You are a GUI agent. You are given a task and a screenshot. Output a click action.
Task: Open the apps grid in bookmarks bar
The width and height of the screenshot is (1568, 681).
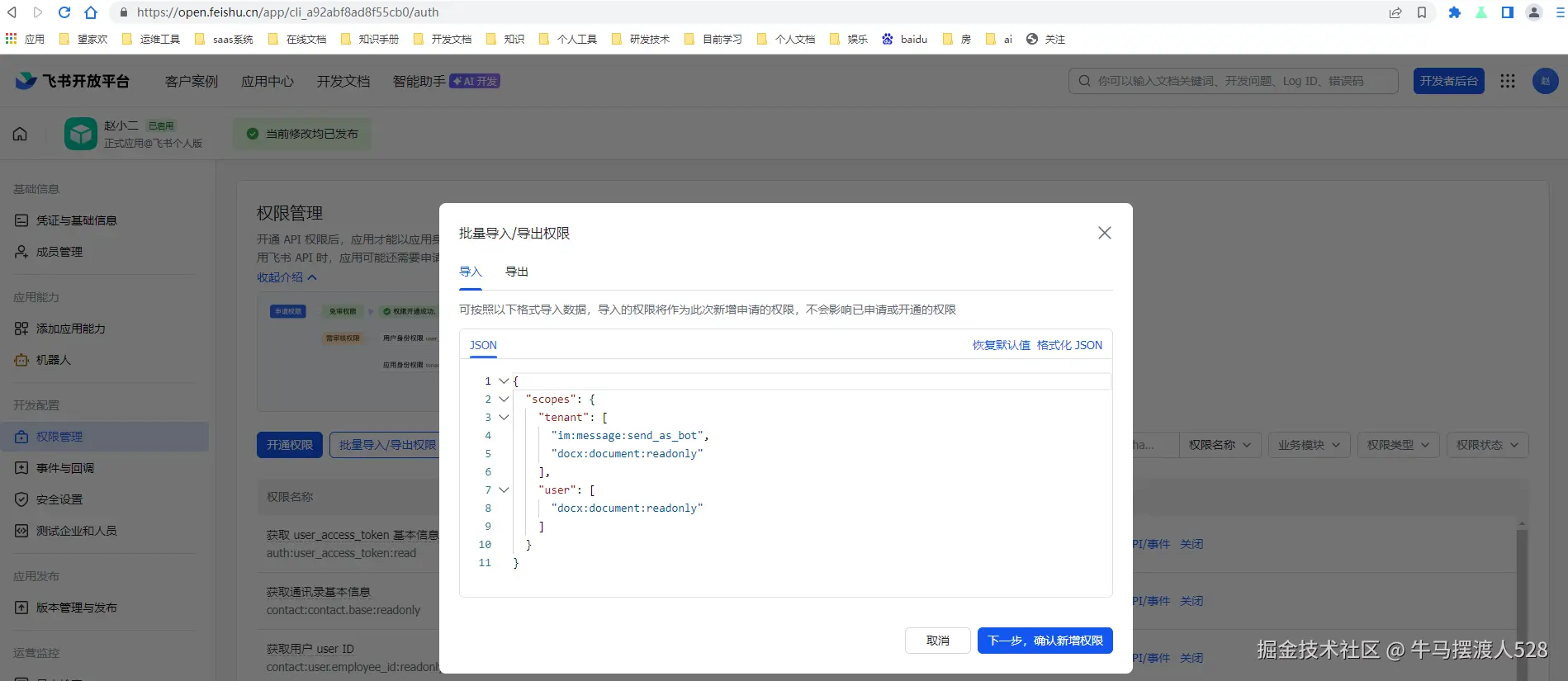[x=25, y=39]
